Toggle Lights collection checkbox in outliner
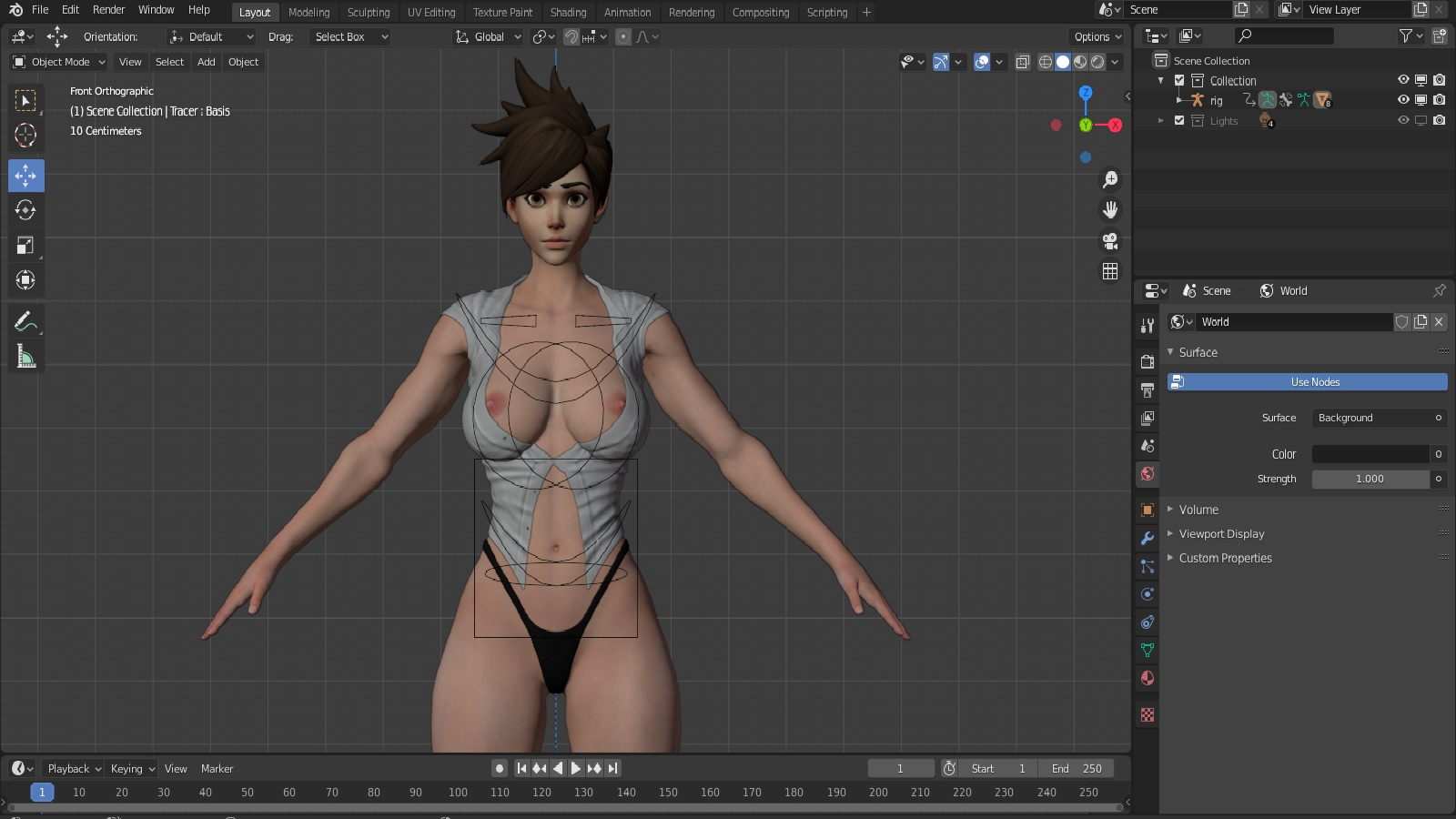The image size is (1456, 819). pos(1179,120)
